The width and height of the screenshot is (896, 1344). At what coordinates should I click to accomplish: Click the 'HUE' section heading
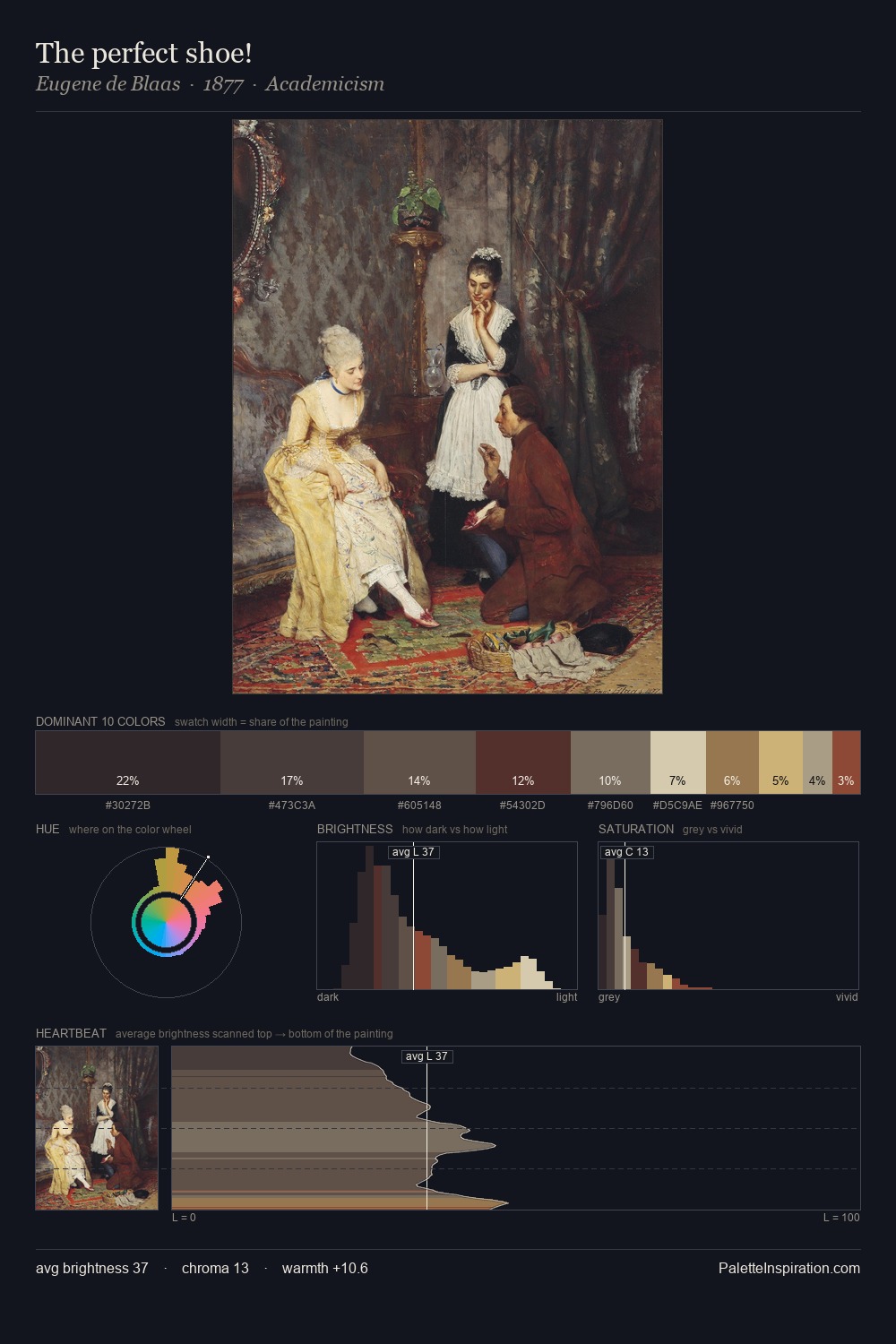(47, 829)
